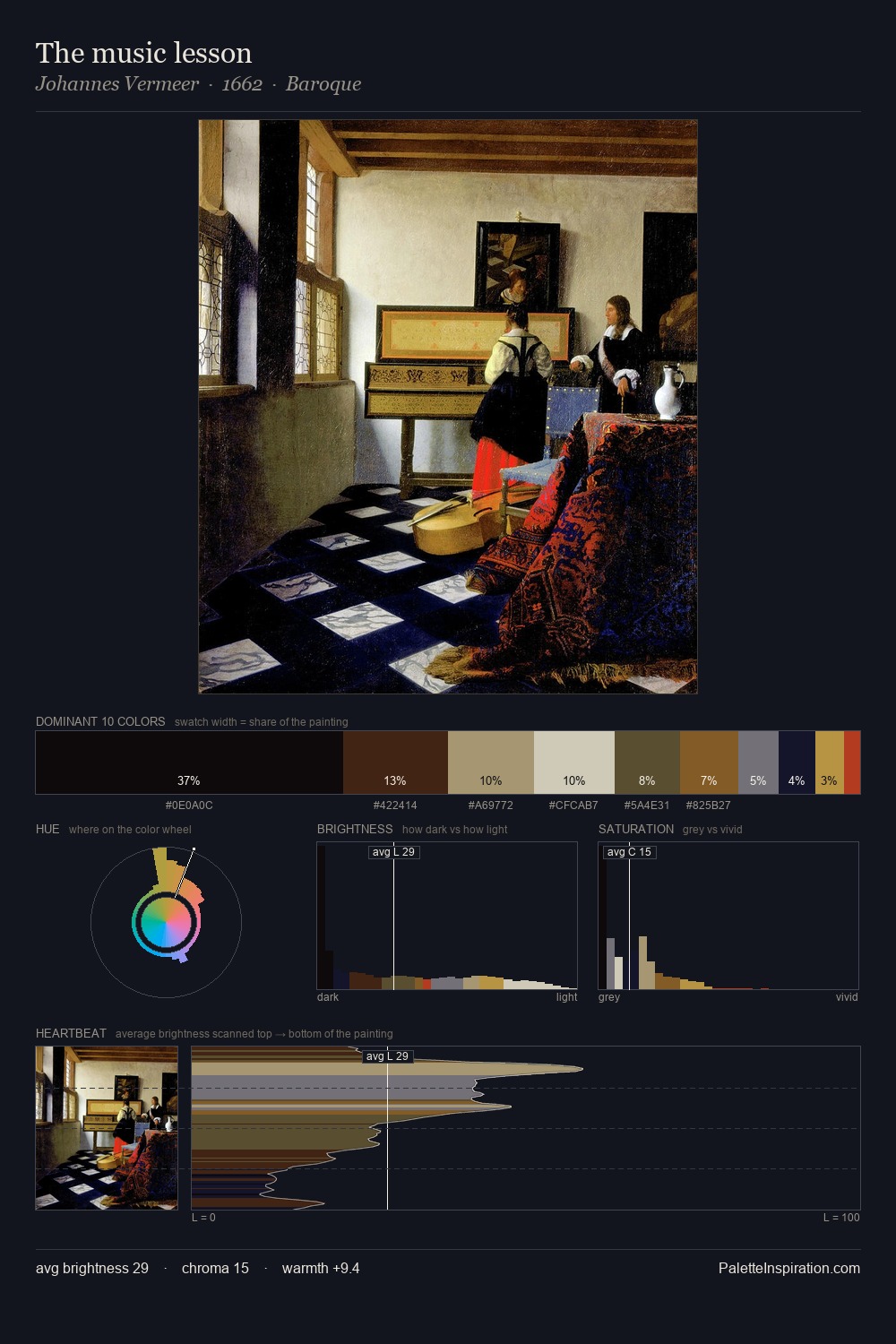Screen dimensions: 896x1344
Task: Select the 3% gold swatch
Action: click(830, 762)
